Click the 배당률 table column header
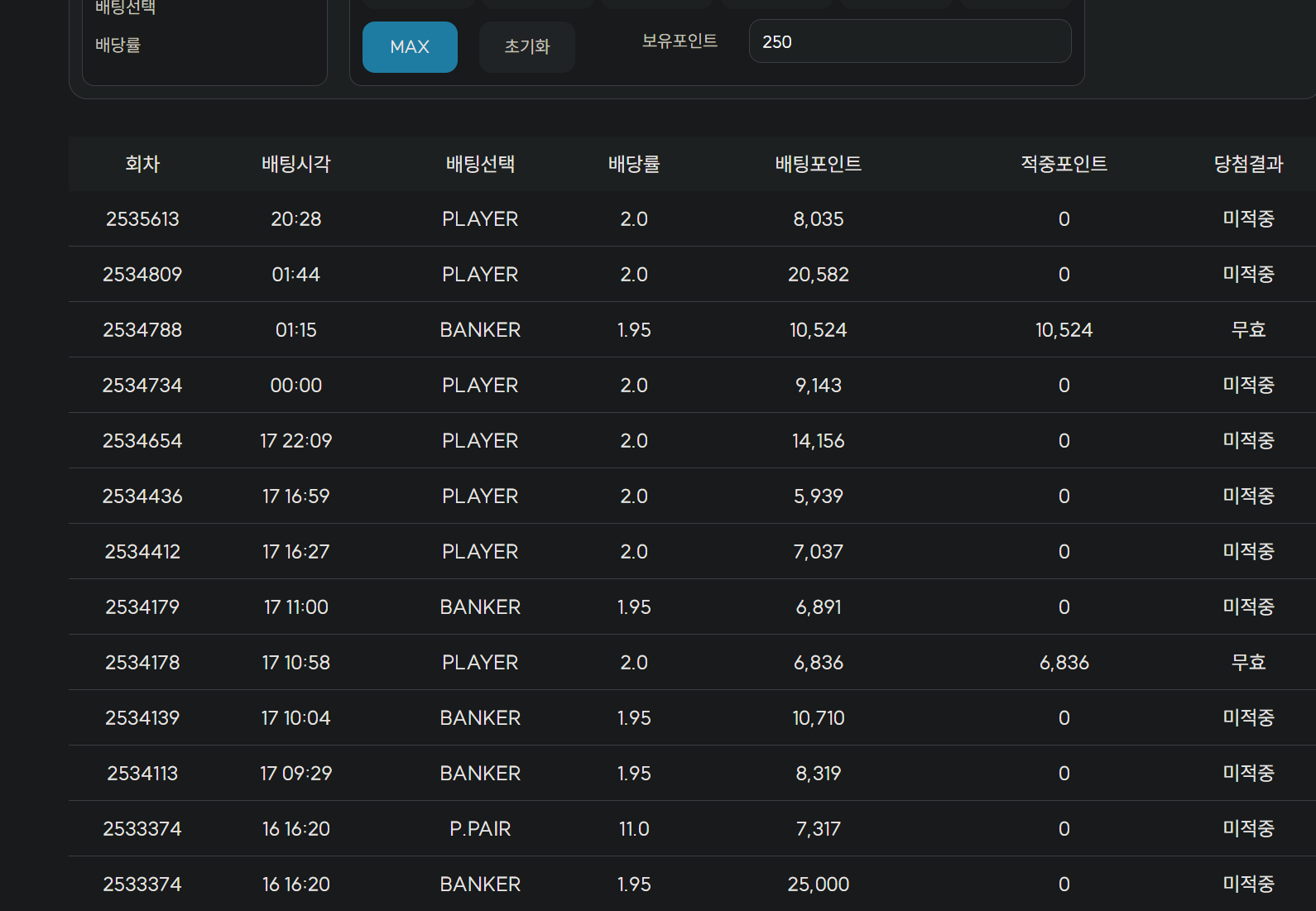1316x911 pixels. pyautogui.click(x=634, y=164)
